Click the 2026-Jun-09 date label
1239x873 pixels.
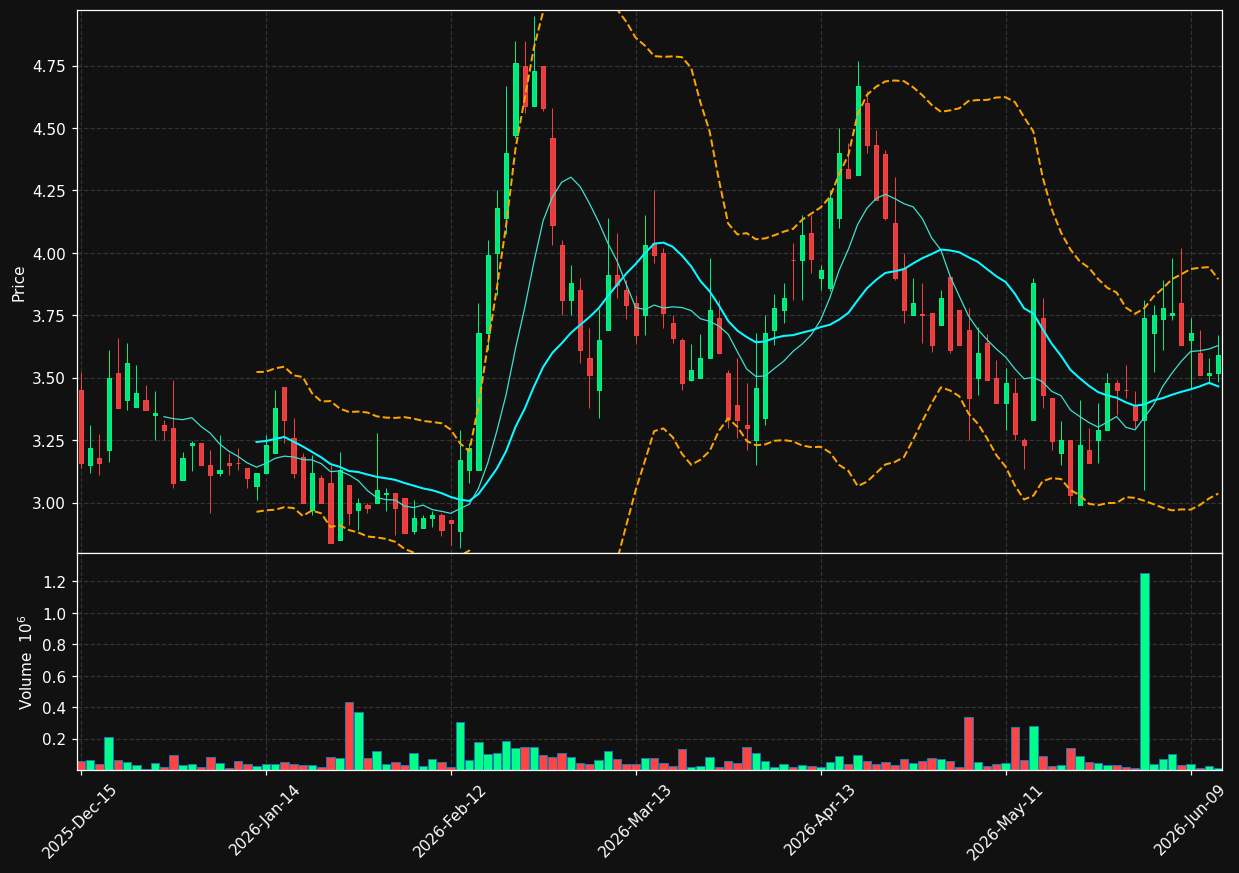click(1191, 821)
